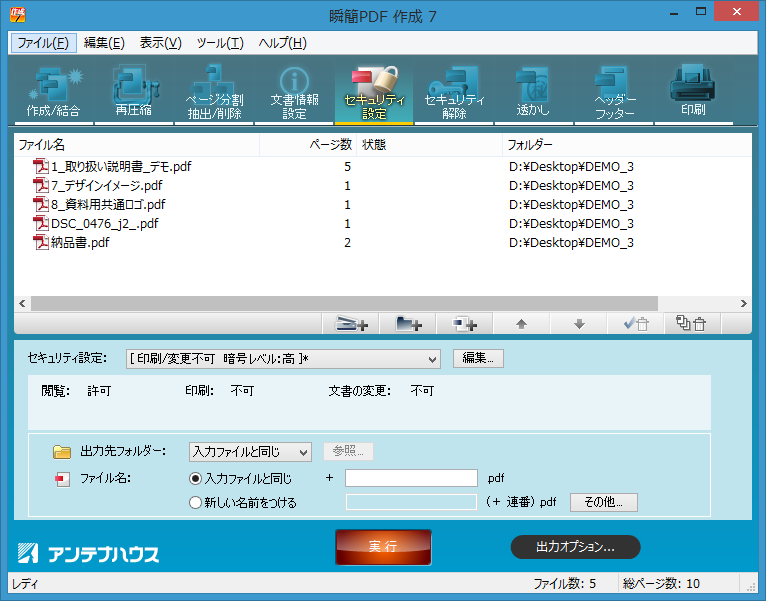Viewport: 766px width, 601px height.
Task: Select the 印刷 printer tool
Action: (693, 93)
